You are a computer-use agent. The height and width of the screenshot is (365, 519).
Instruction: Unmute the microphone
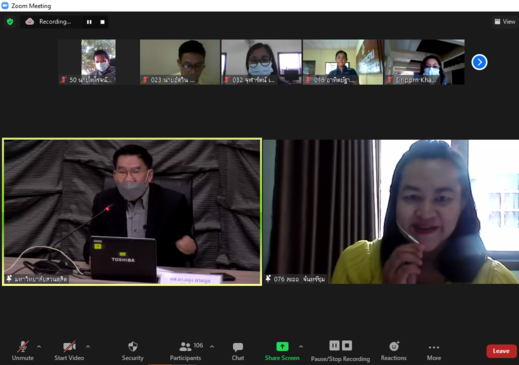coord(23,351)
